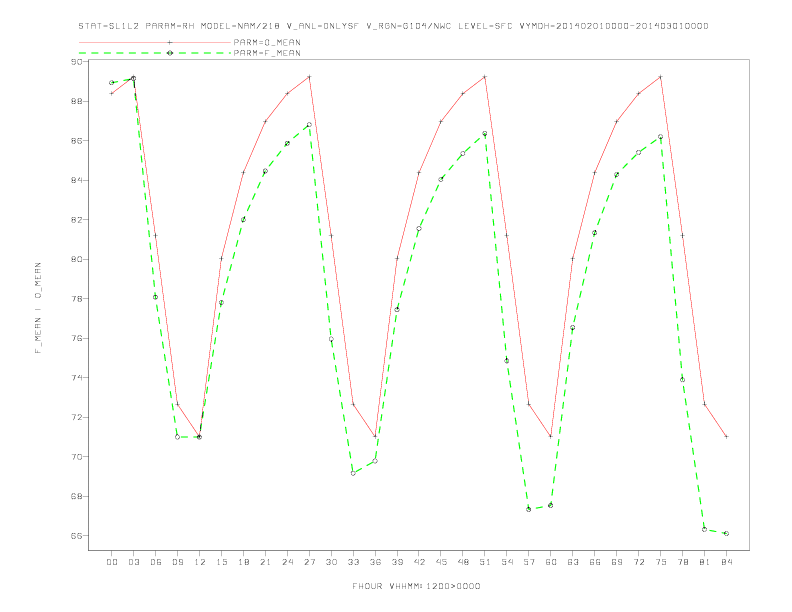Click the x-axis tick label 60
Screen dimensions: 792x612
tap(551, 562)
